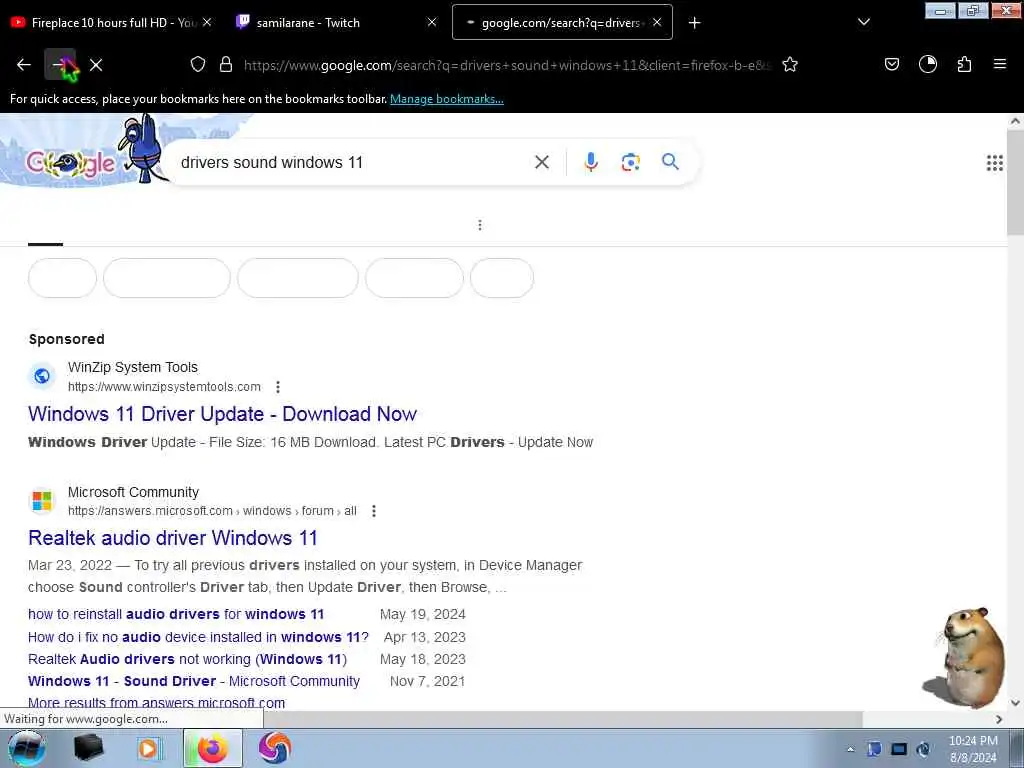Click the answers.microsoft.com breadcrumb text
Viewport: 1024px width, 768px height.
click(x=212, y=511)
